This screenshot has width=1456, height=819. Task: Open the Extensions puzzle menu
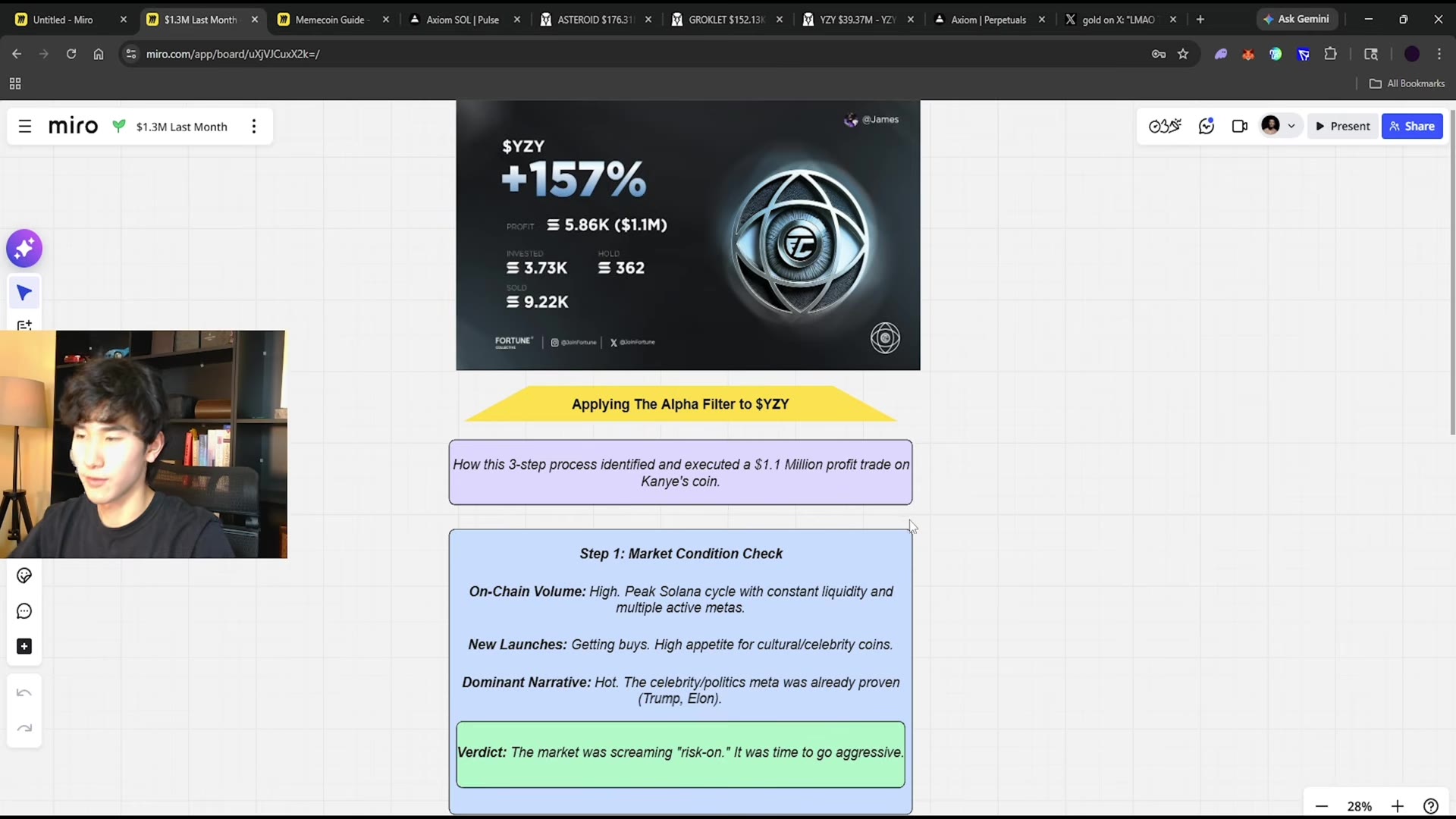point(1331,54)
